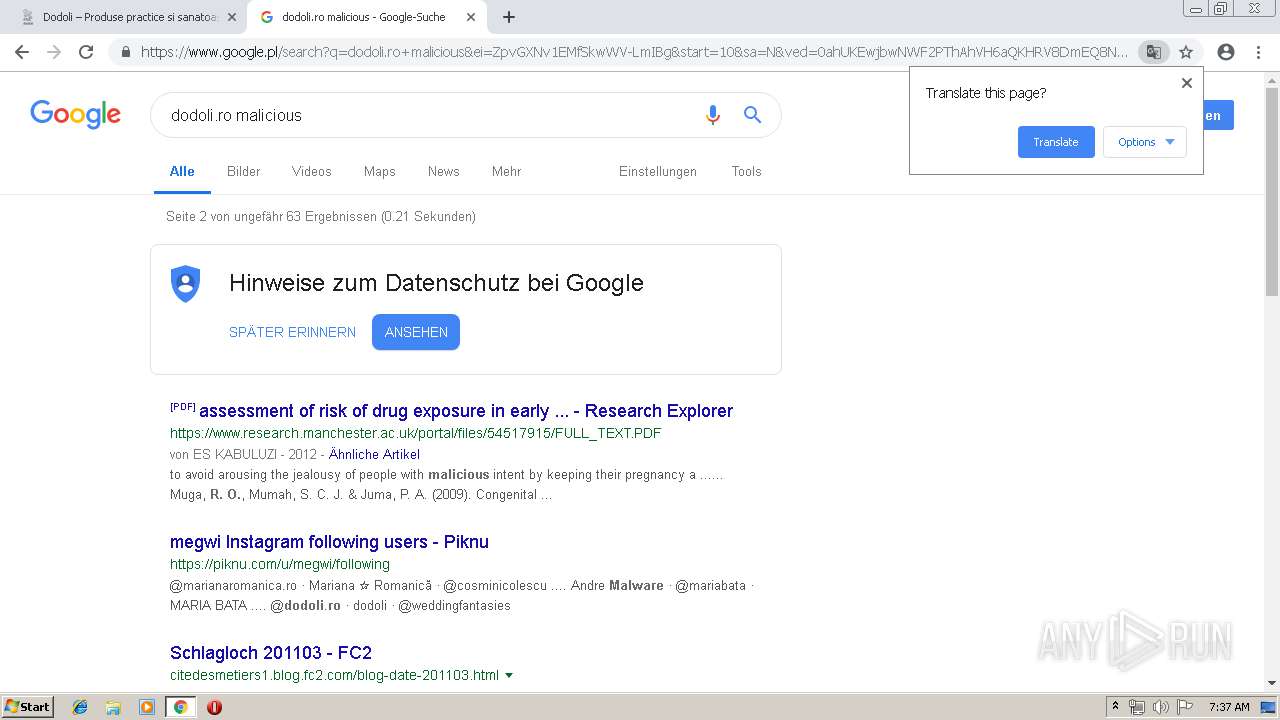Close the translate popup
This screenshot has width=1280, height=720.
point(1187,83)
